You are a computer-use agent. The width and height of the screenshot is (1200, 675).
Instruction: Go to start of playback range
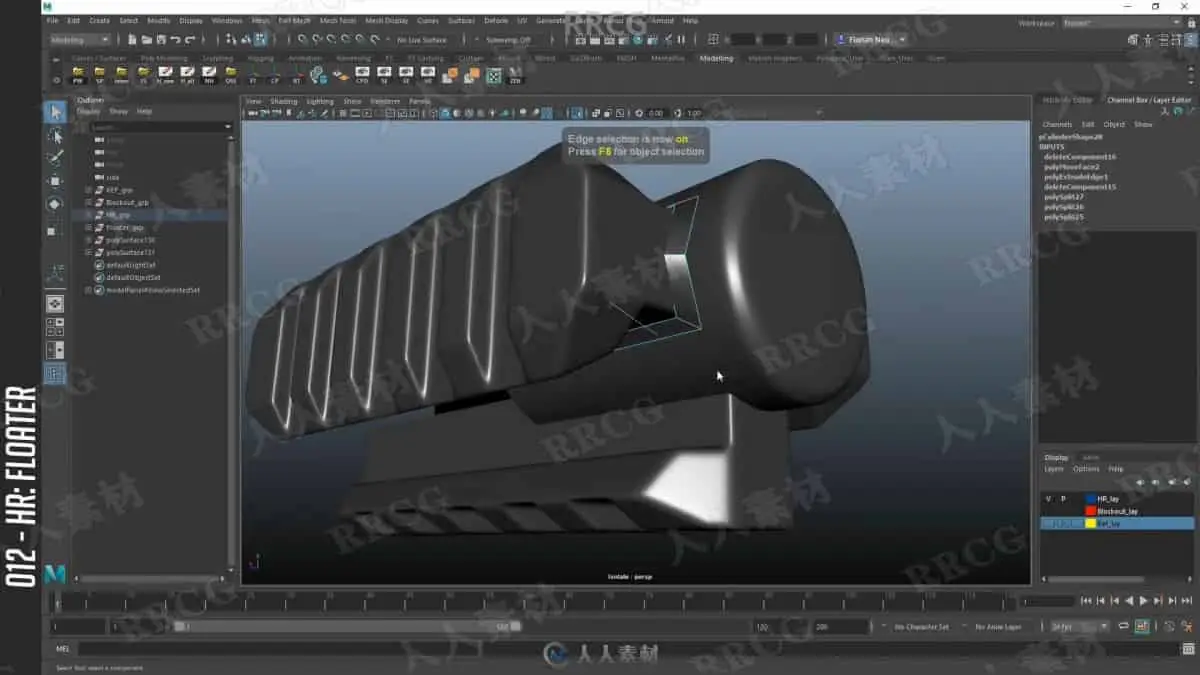pos(1086,600)
